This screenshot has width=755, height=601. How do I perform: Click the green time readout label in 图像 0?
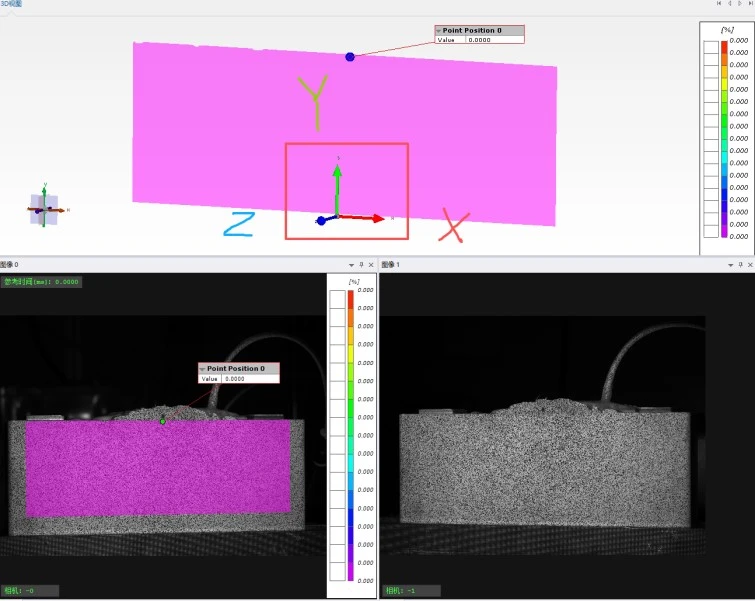(41, 282)
